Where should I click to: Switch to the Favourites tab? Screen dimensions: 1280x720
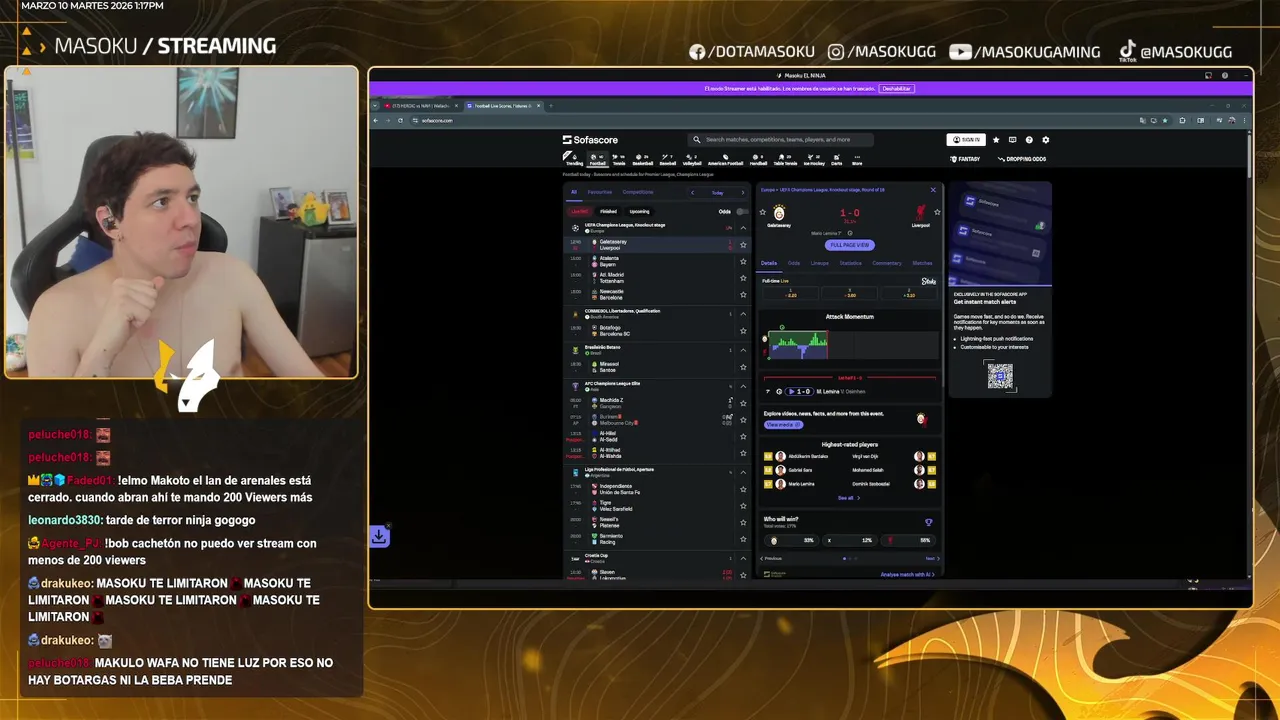pos(600,192)
